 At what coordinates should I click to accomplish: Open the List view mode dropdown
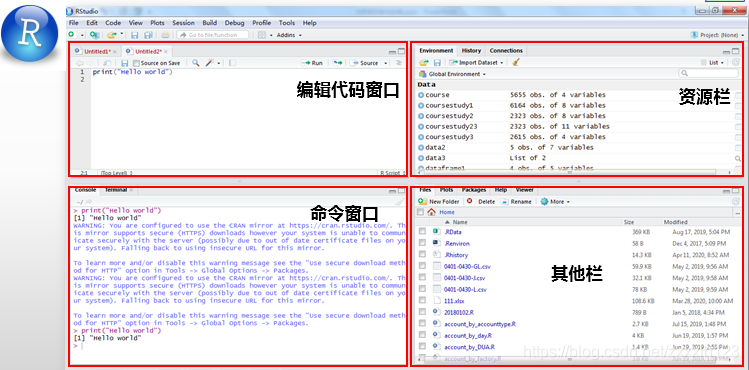coord(713,63)
